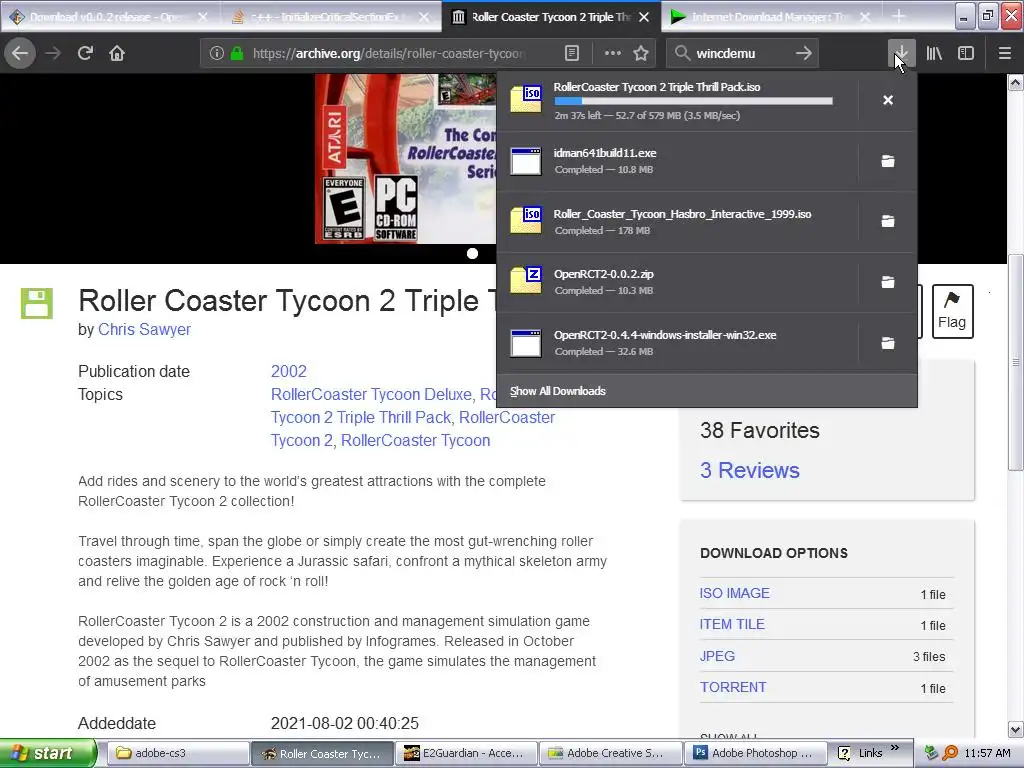Click Show All Downloads
The image size is (1024, 768).
[558, 391]
